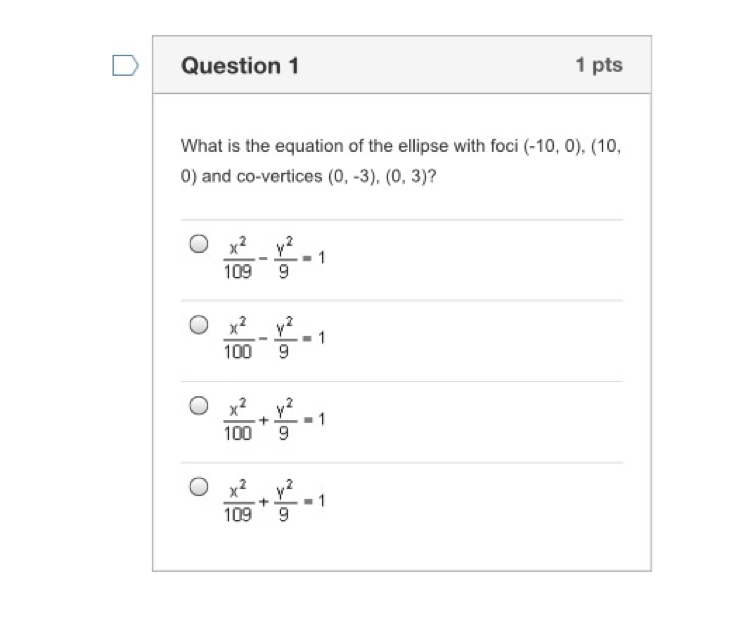Viewport: 748px width, 622px height.
Task: Click the Question 1 heading
Action: [x=240, y=65]
